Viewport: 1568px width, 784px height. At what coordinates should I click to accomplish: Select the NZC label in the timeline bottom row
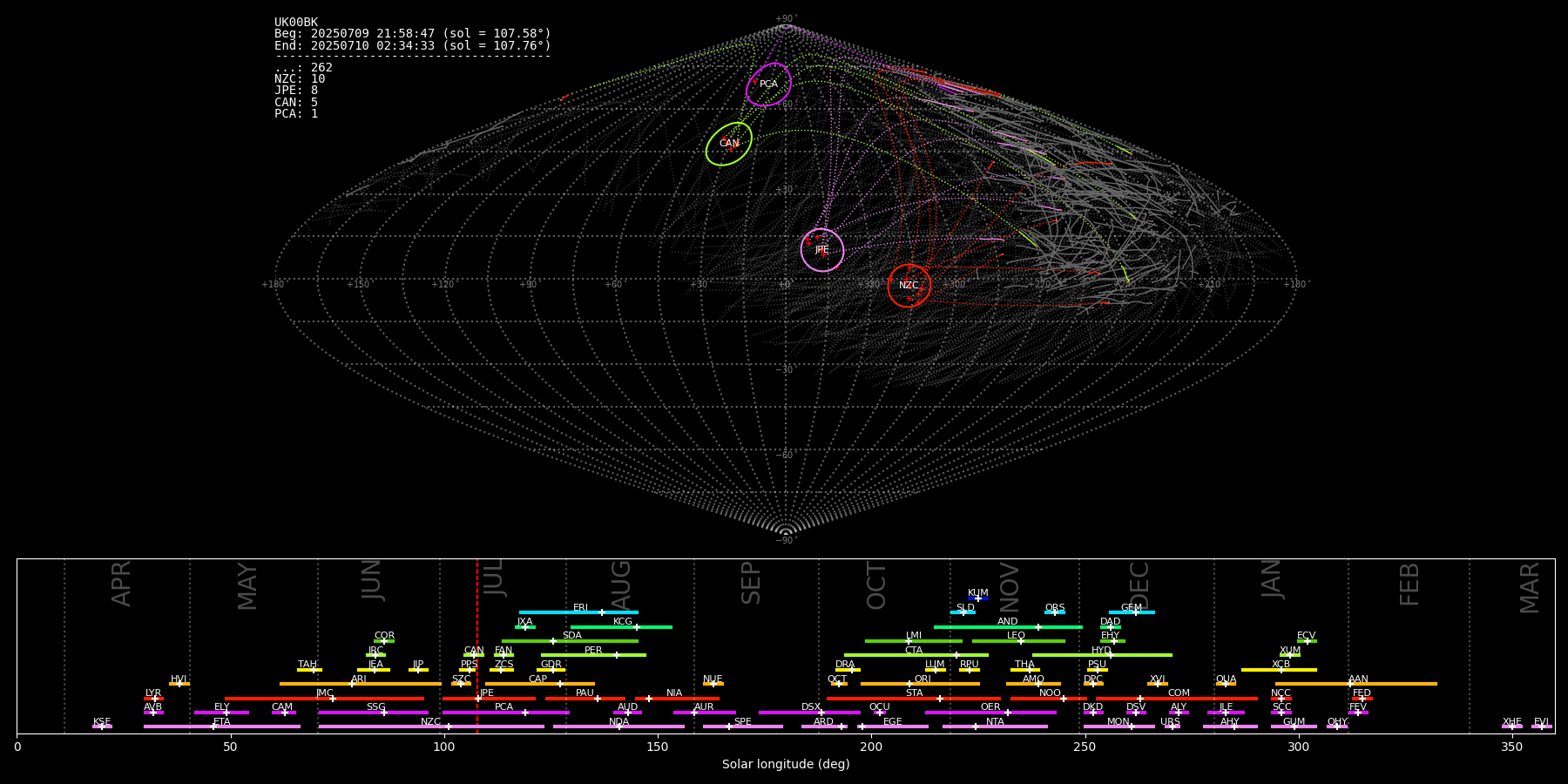point(431,722)
